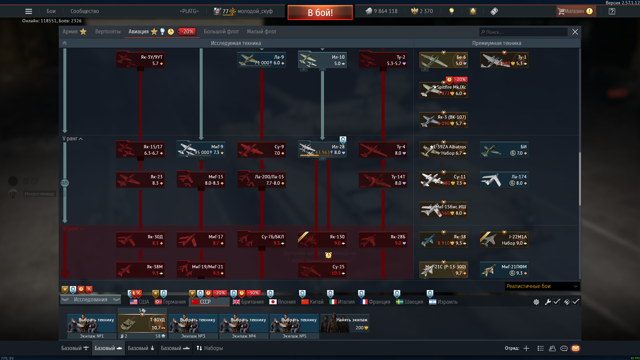Viewport: 640px width, 360px height.
Task: Open the Реалистичные бои mode dropdown
Action: pyautogui.click(x=542, y=286)
